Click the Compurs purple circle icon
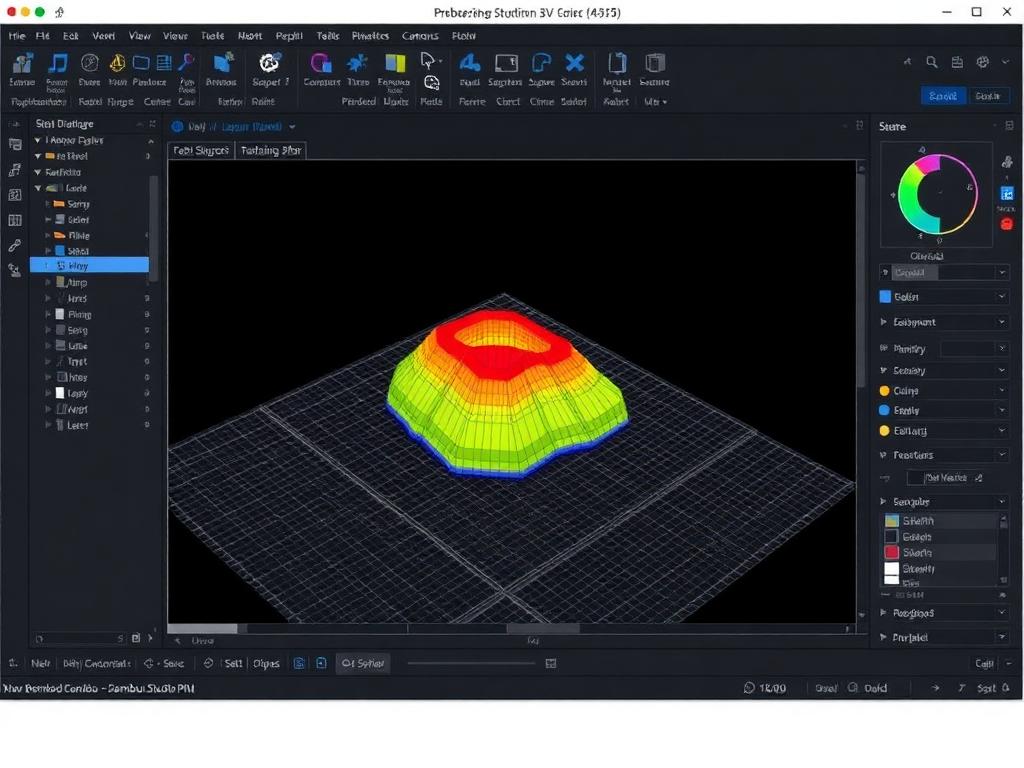Image resolution: width=1024 pixels, height=768 pixels. (321, 63)
